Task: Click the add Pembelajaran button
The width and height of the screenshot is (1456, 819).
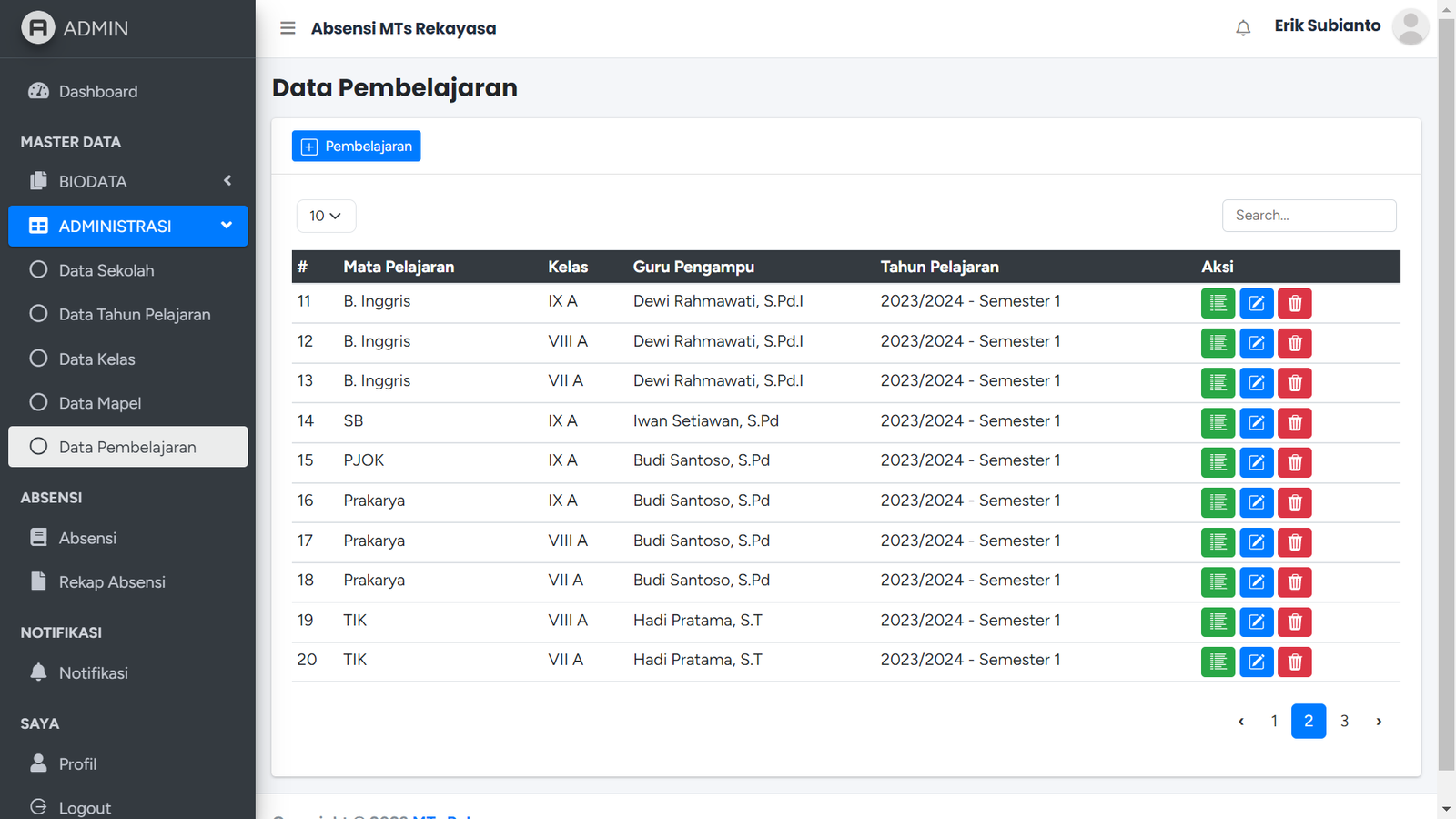Action: point(356,147)
